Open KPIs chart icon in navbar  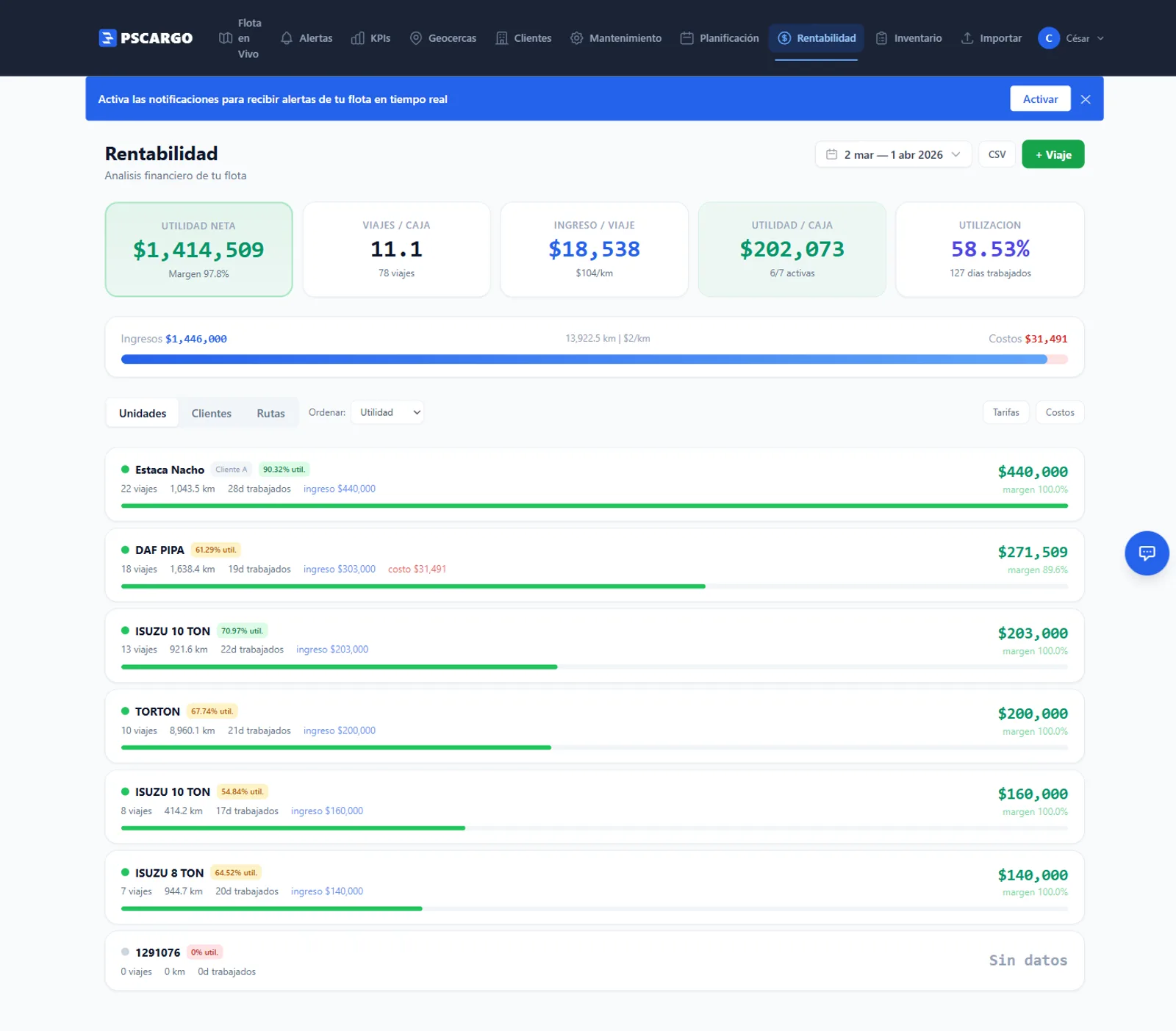[x=358, y=38]
